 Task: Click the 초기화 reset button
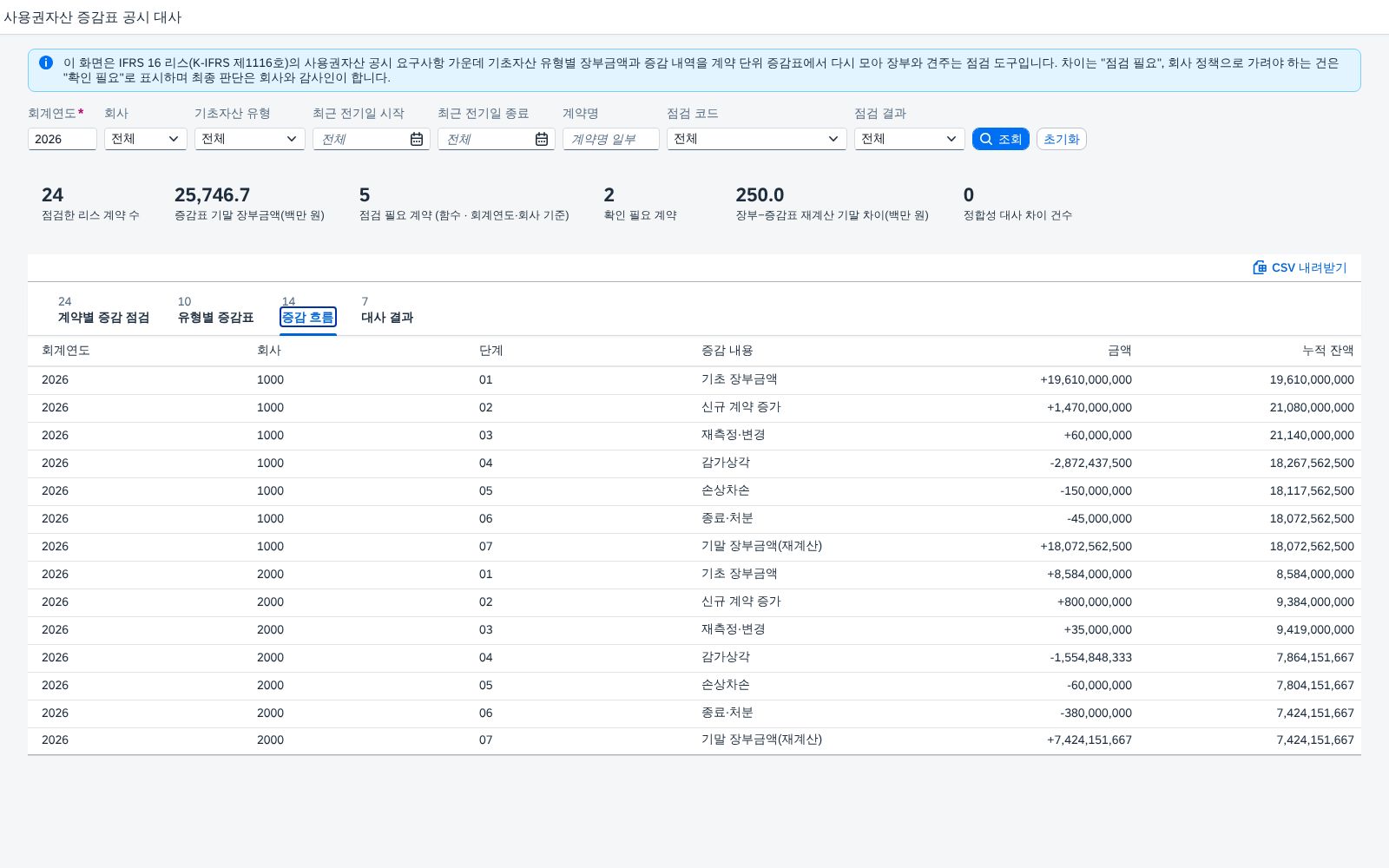tap(1062, 139)
